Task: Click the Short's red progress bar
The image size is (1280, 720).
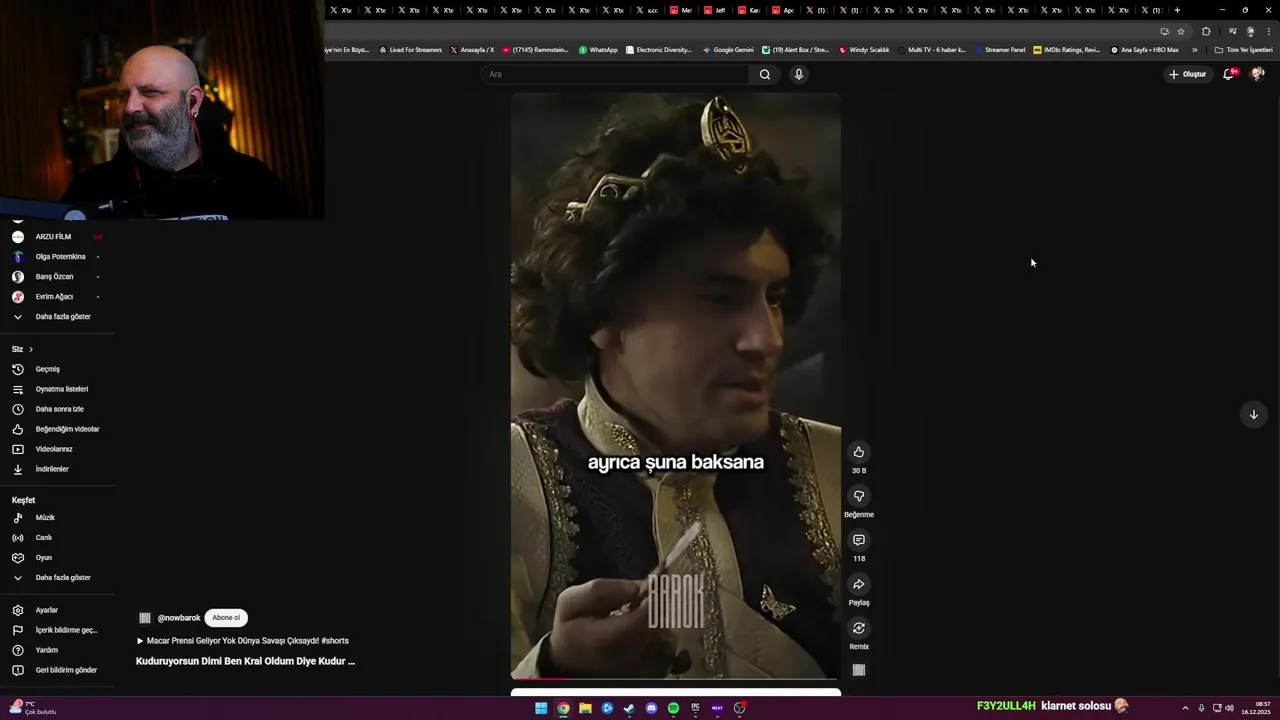Action: click(541, 679)
